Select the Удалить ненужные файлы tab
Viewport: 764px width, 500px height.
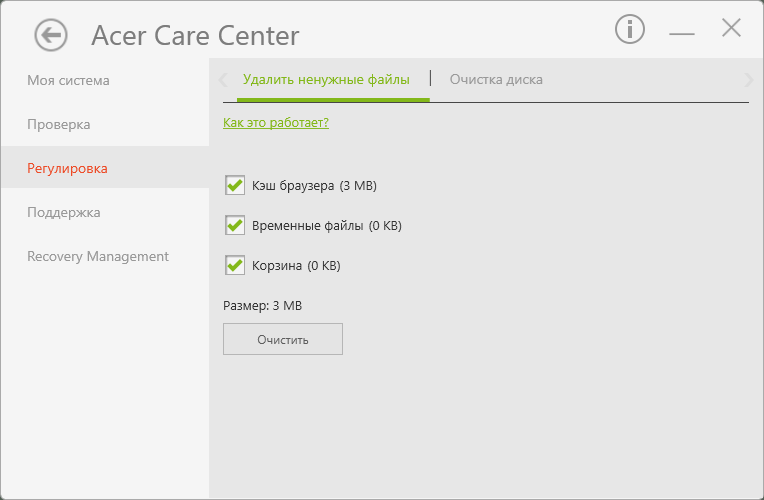(326, 80)
